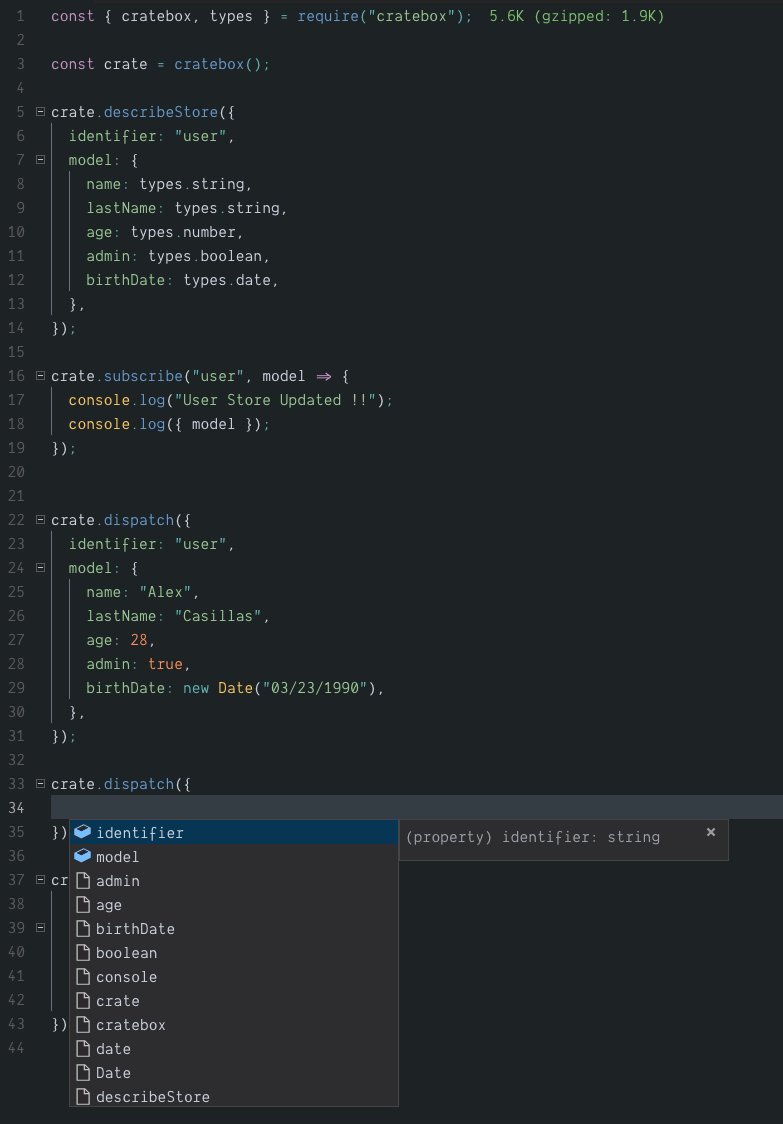
Task: Click 'types.date' on the birthDate line
Action: point(227,280)
